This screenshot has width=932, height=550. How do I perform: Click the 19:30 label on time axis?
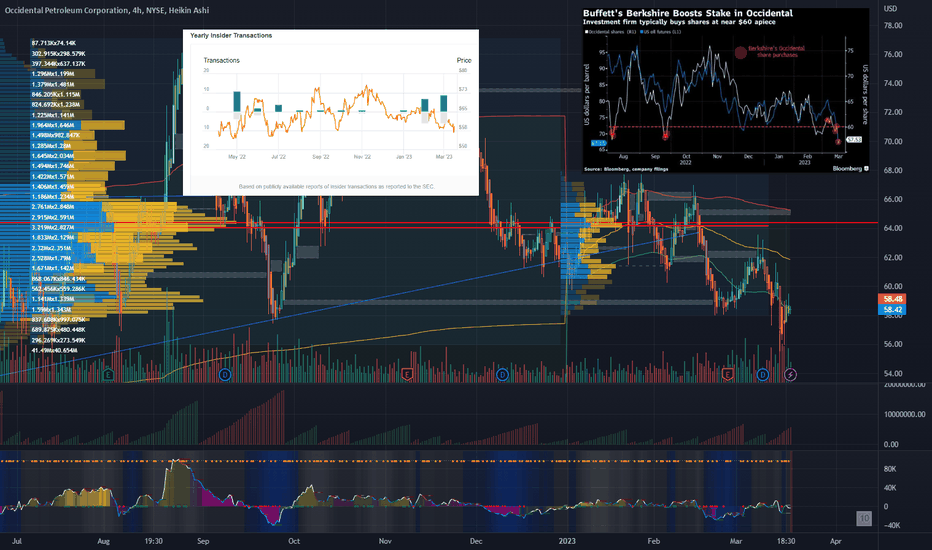[x=153, y=541]
